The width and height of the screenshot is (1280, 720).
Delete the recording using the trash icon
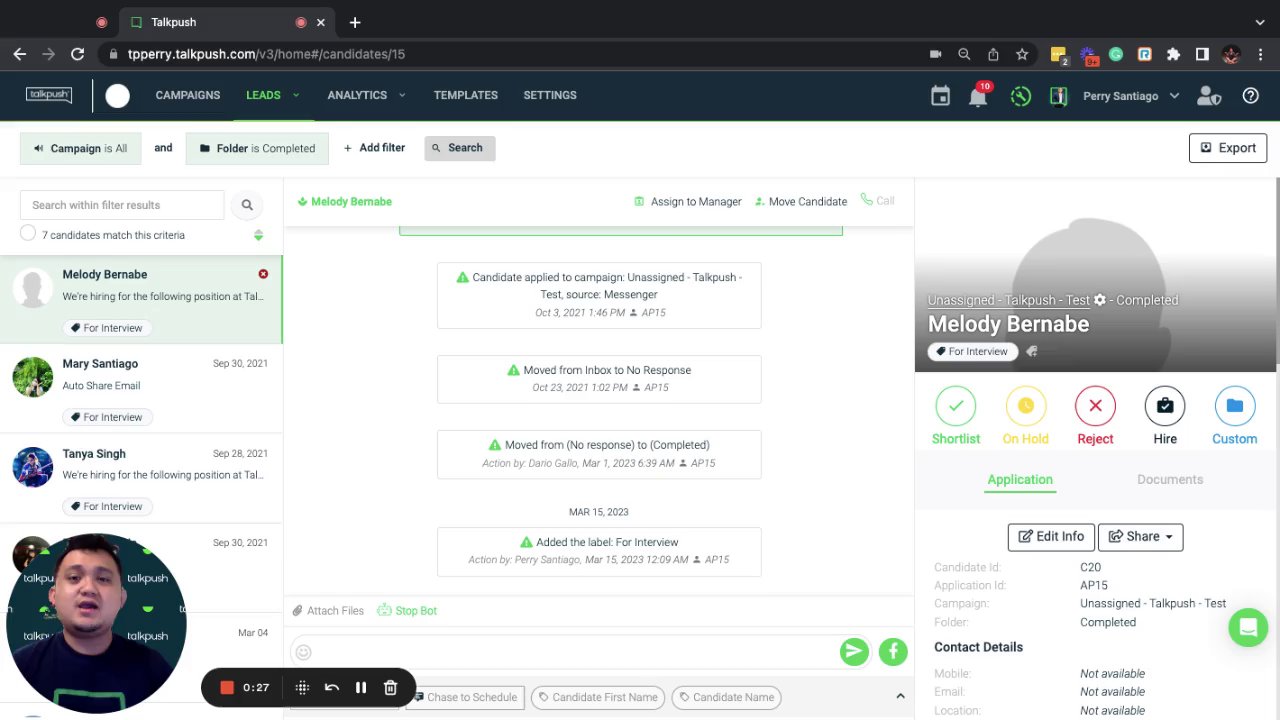[390, 687]
